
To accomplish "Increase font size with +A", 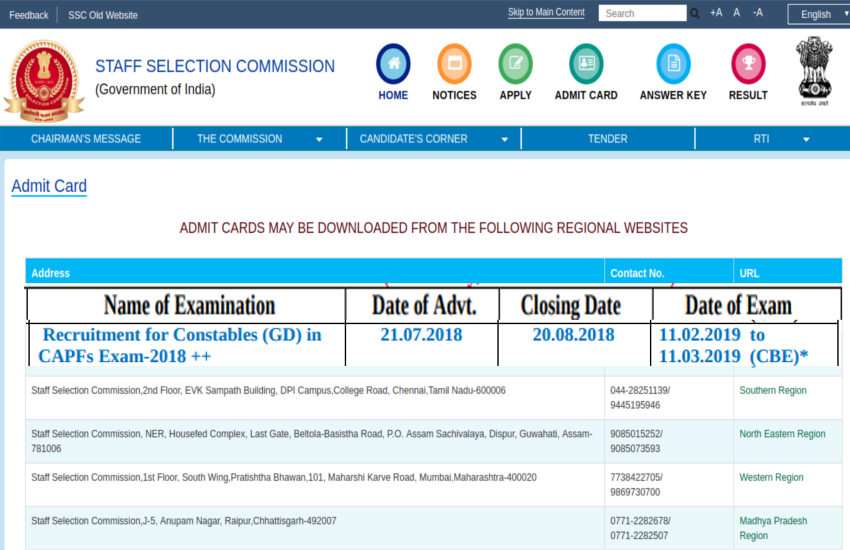I will click(716, 13).
